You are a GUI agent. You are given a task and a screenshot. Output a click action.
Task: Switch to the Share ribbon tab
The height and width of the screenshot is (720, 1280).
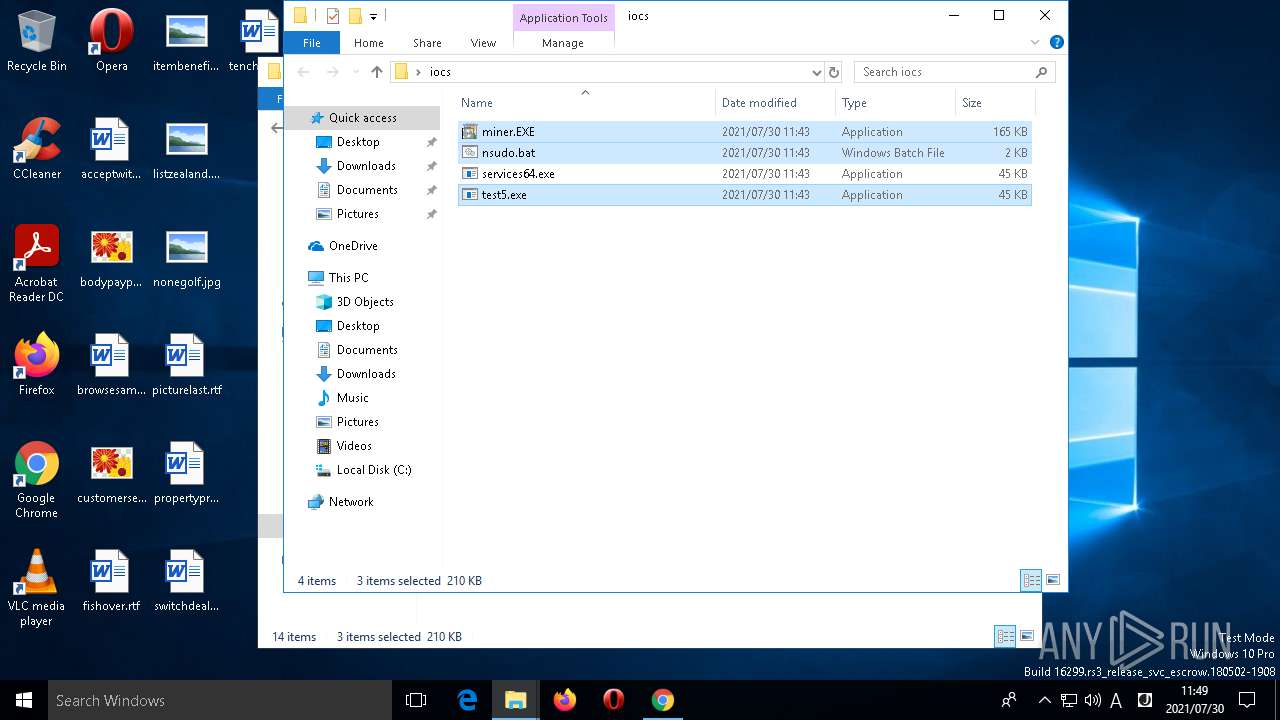pos(427,43)
